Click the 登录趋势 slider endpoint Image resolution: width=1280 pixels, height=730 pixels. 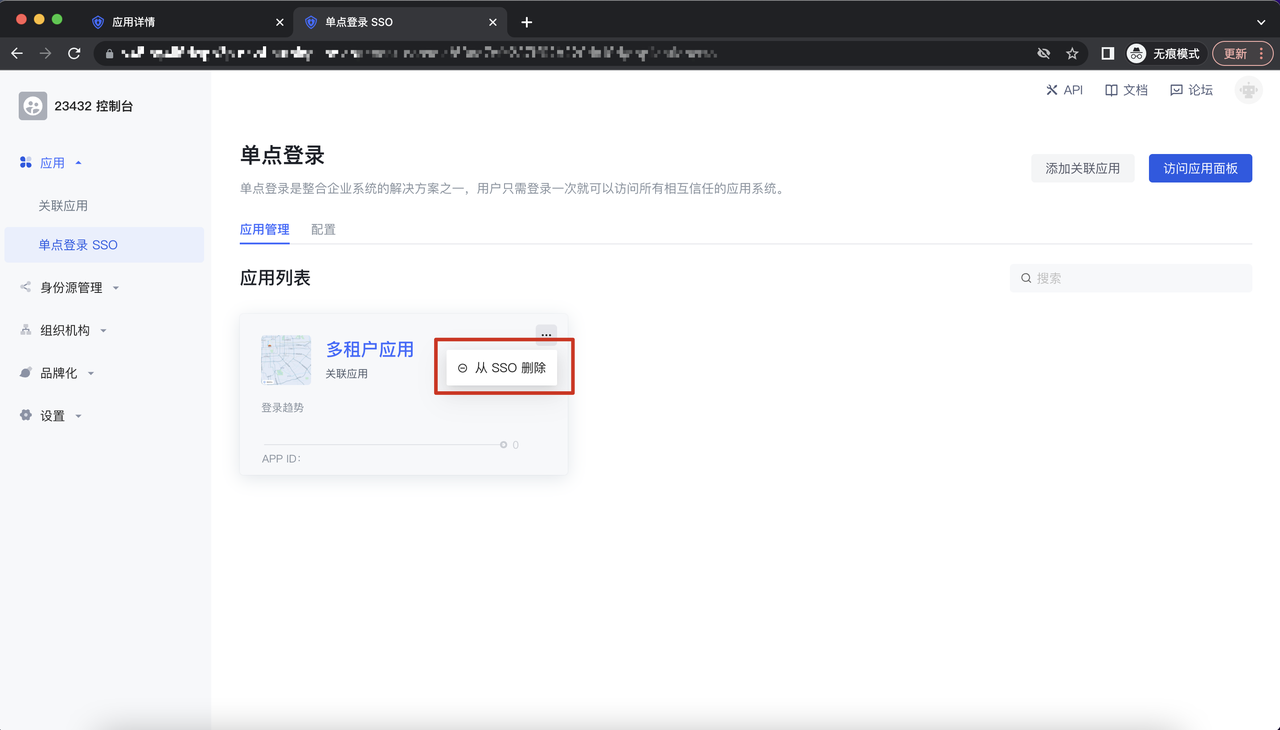coord(503,445)
